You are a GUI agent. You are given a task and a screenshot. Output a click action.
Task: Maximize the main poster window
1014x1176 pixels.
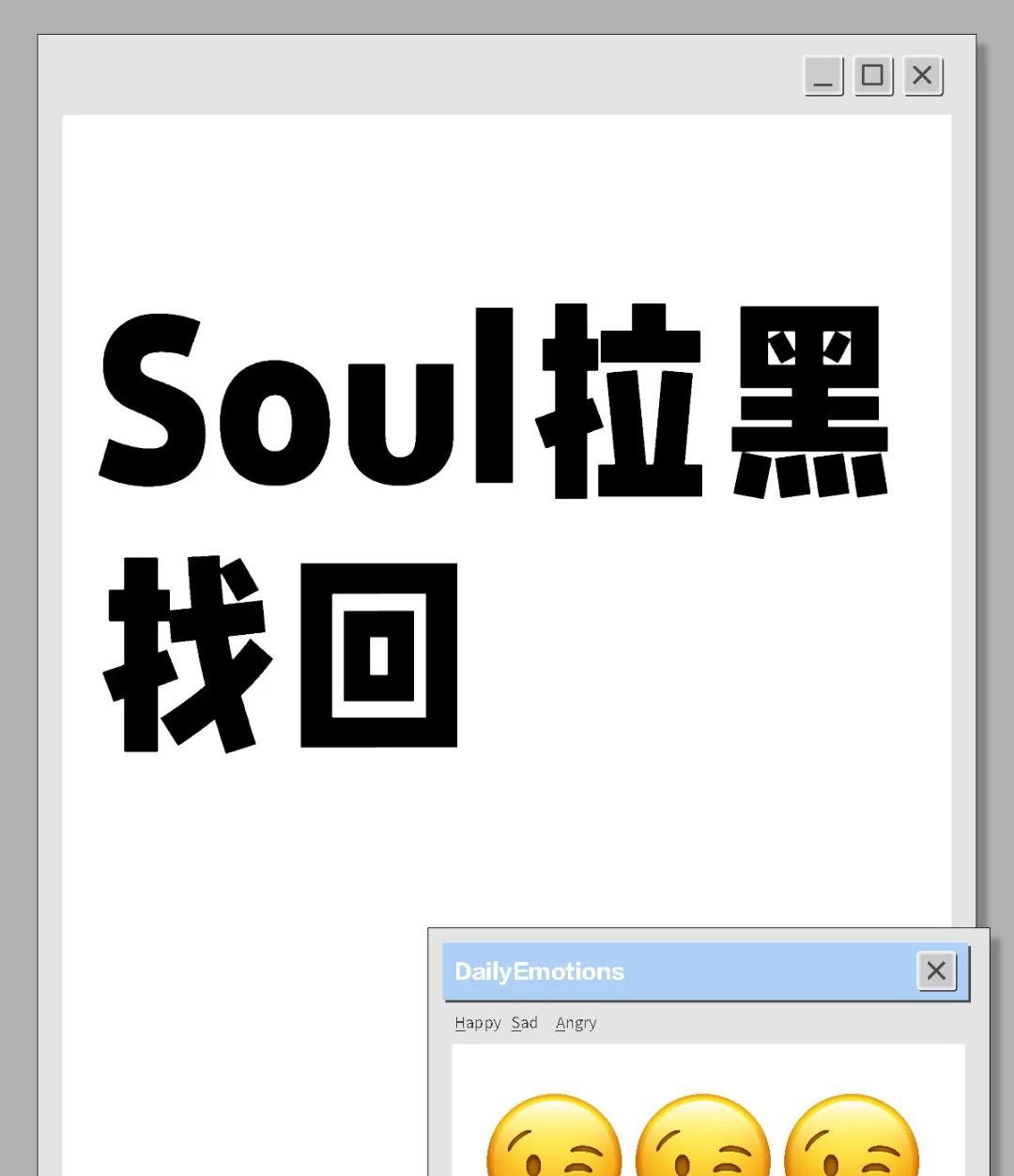click(872, 76)
